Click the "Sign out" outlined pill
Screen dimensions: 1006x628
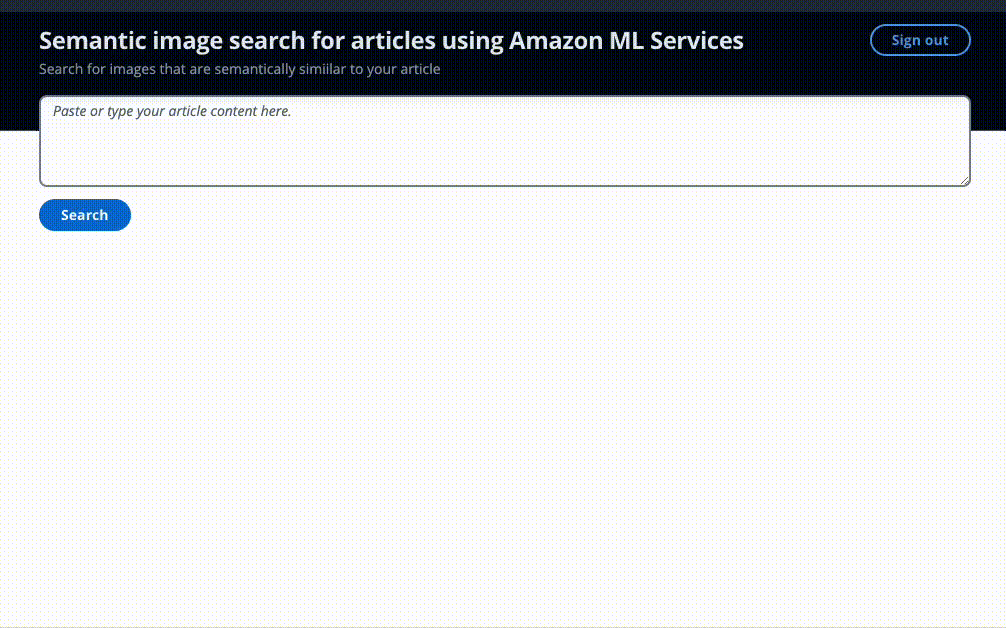[x=920, y=40]
